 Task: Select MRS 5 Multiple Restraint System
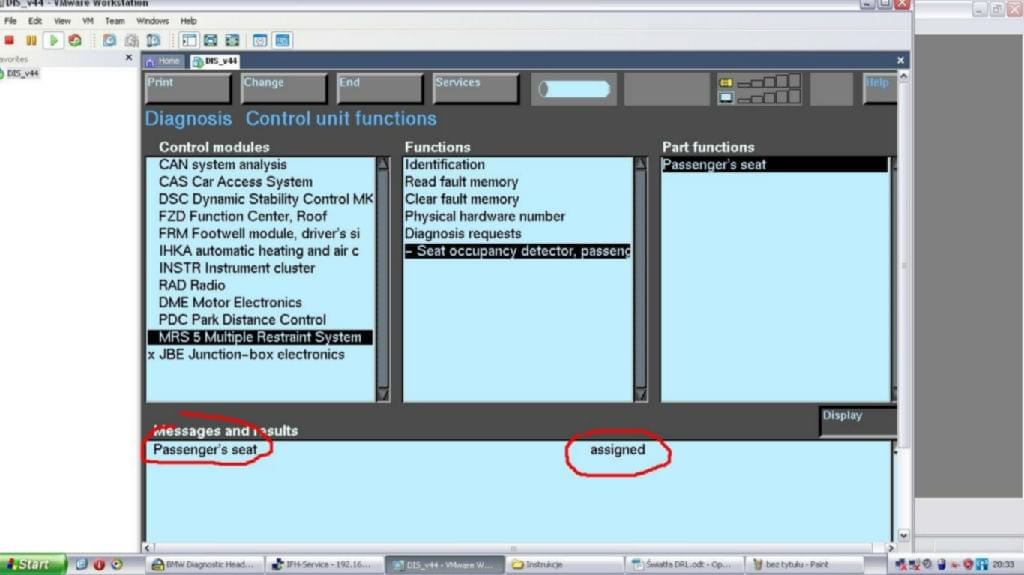pyautogui.click(x=261, y=337)
